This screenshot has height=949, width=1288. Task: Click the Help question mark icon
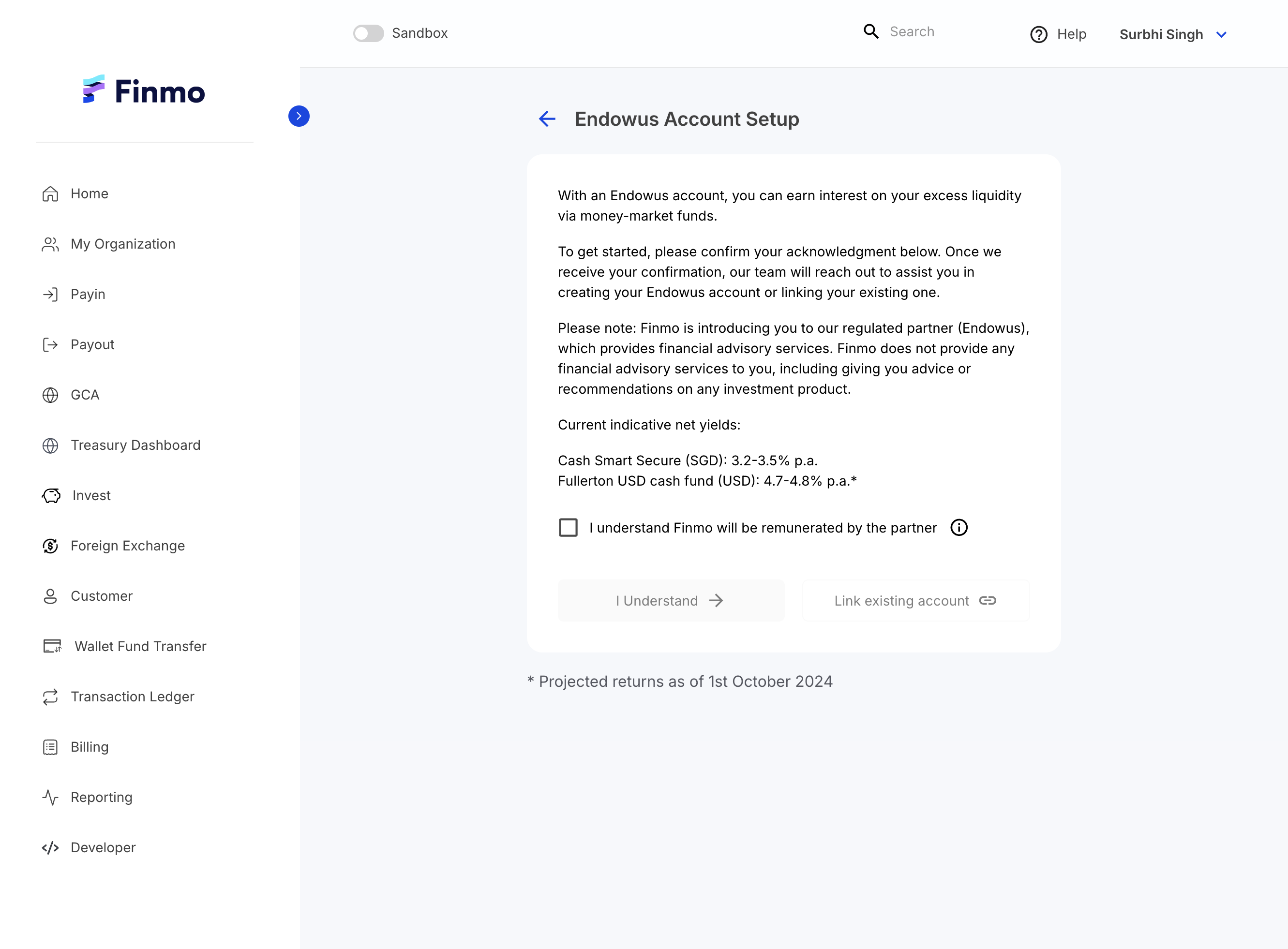tap(1039, 34)
